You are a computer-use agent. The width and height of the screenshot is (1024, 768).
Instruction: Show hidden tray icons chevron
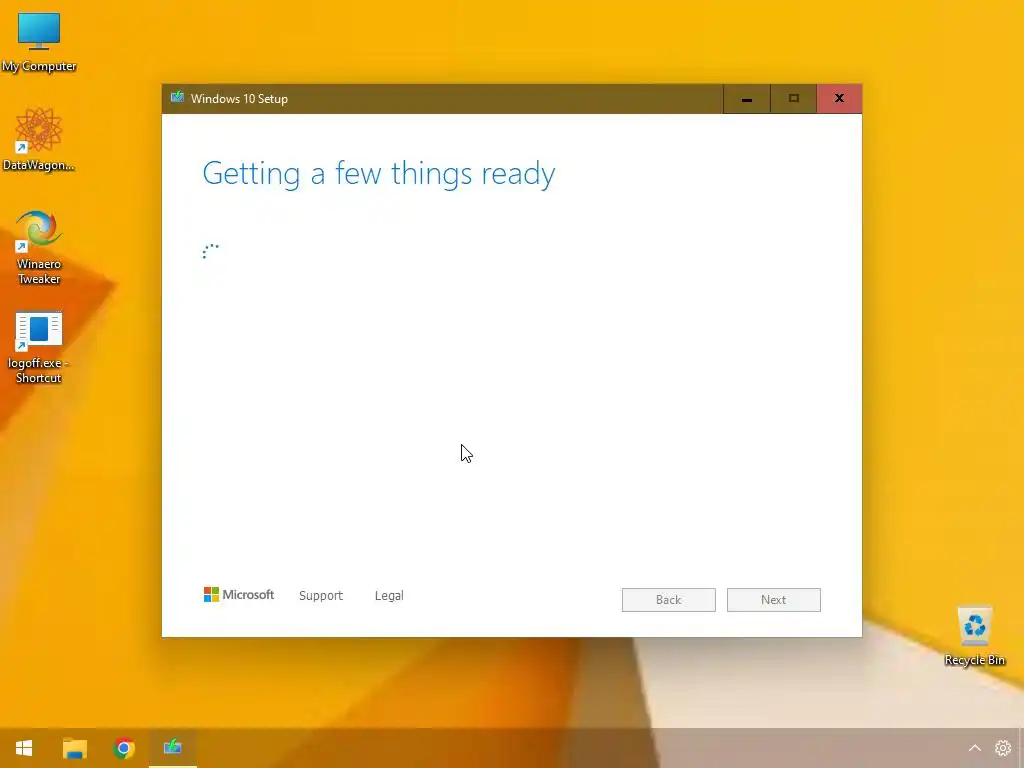(974, 748)
